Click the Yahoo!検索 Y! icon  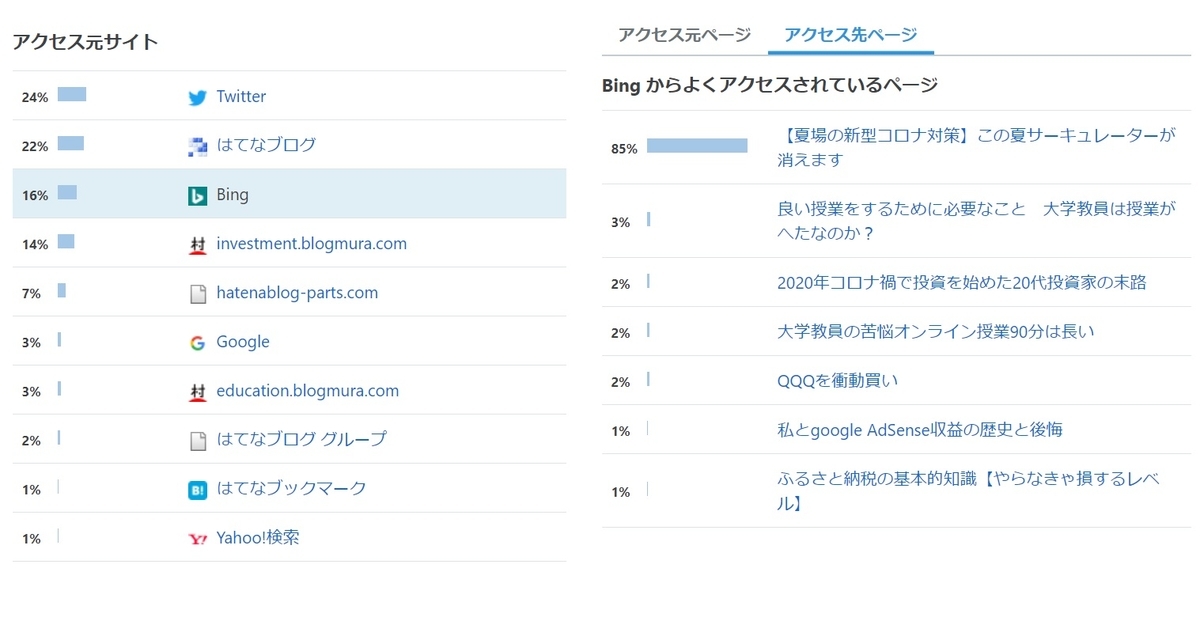(x=197, y=538)
